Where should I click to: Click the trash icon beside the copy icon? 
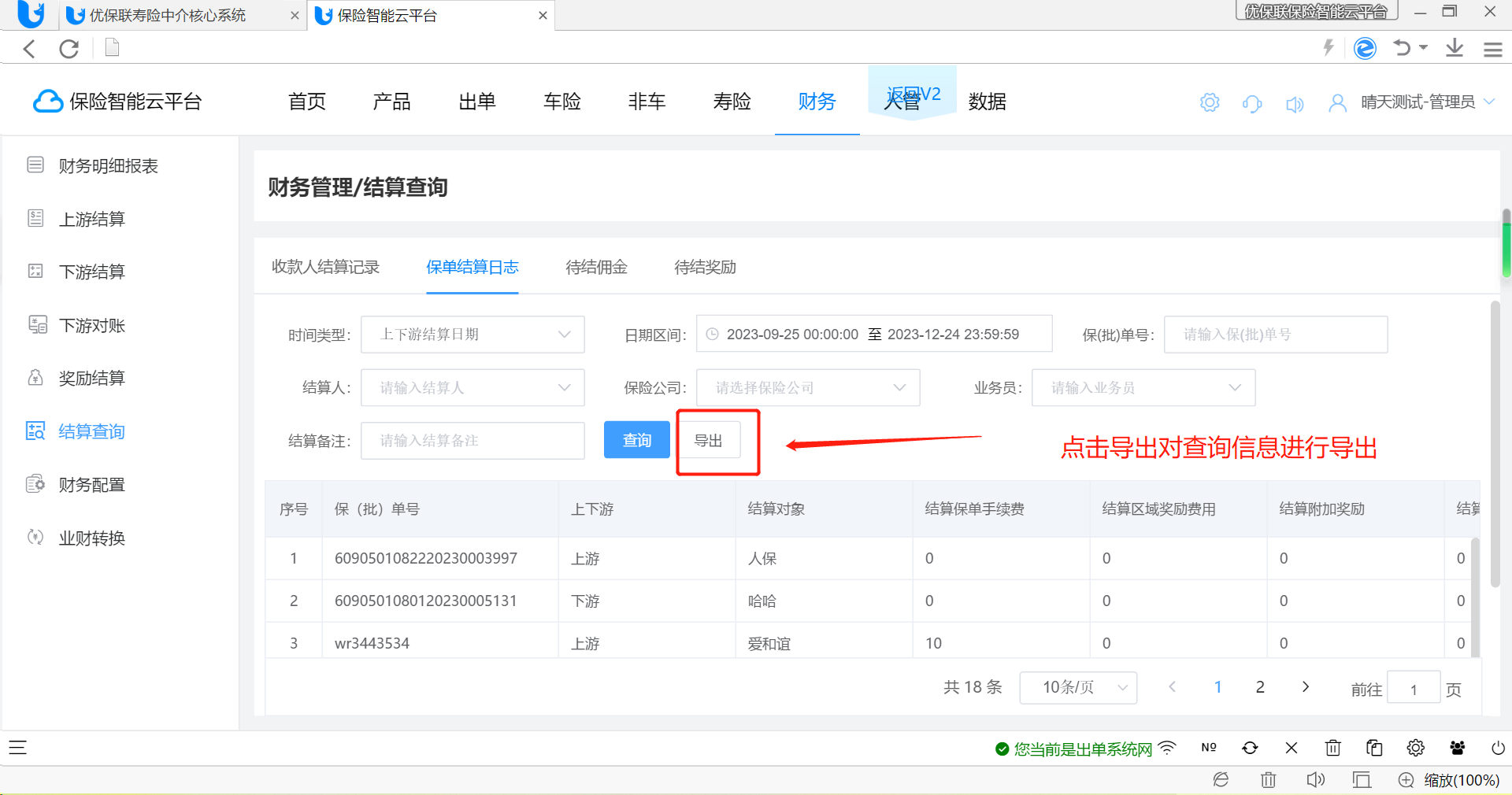point(1332,748)
